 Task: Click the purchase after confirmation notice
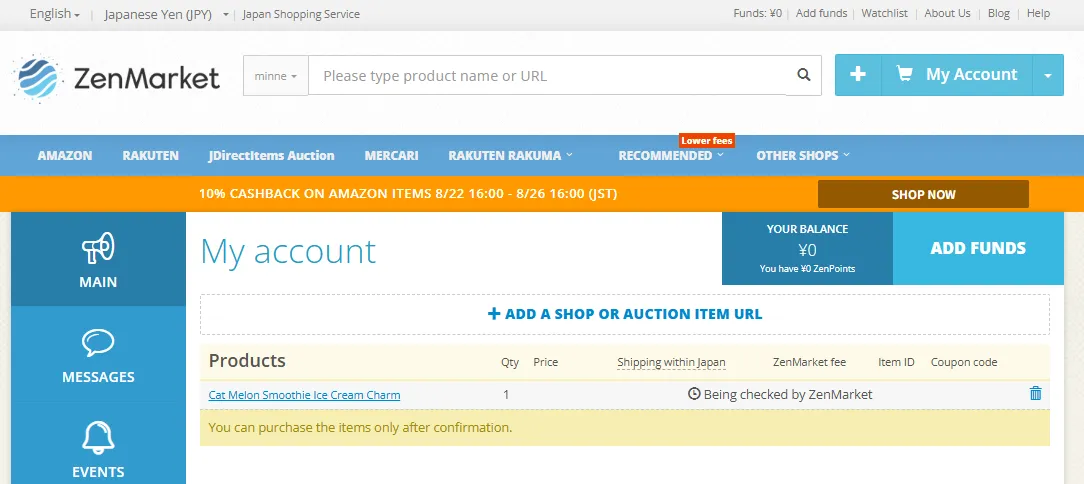point(625,427)
